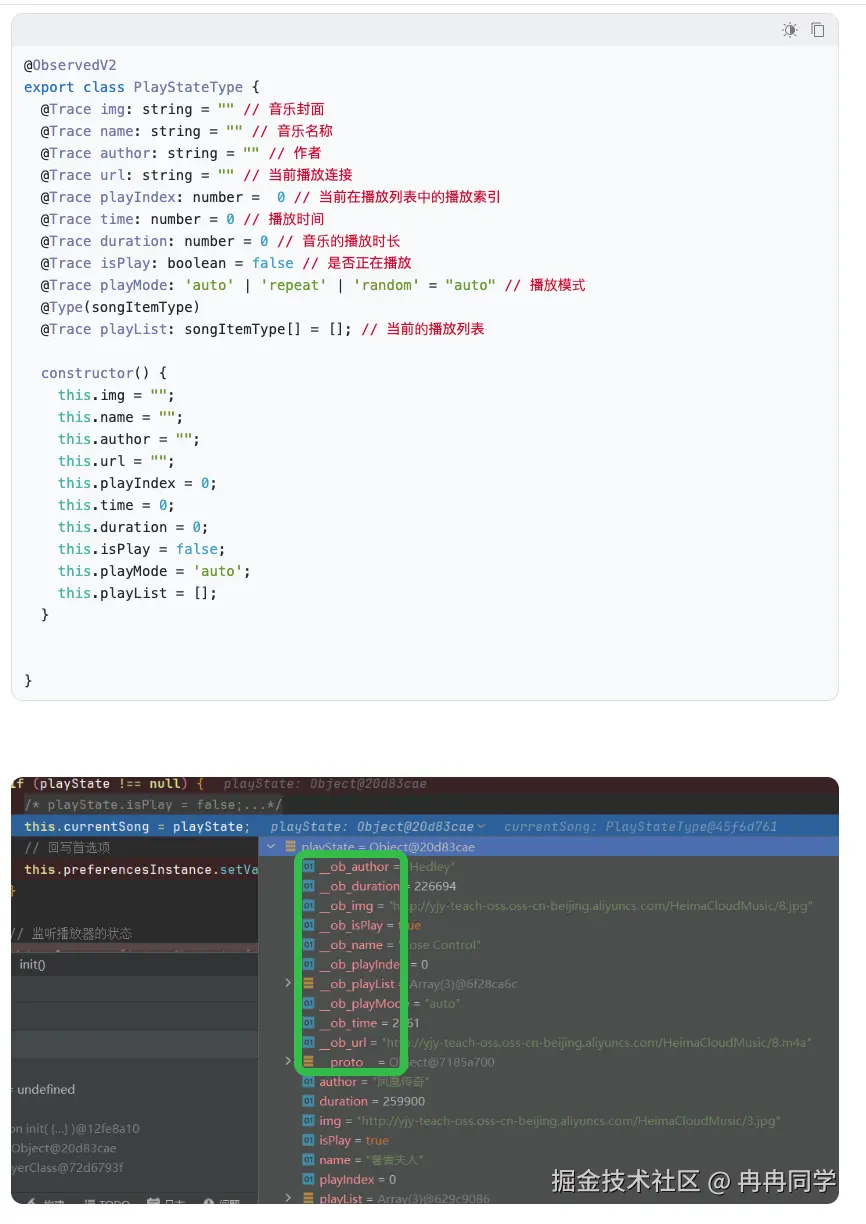Click the field icon beside name = 奢香夫人
This screenshot has height=1224, width=866.
click(x=308, y=1160)
